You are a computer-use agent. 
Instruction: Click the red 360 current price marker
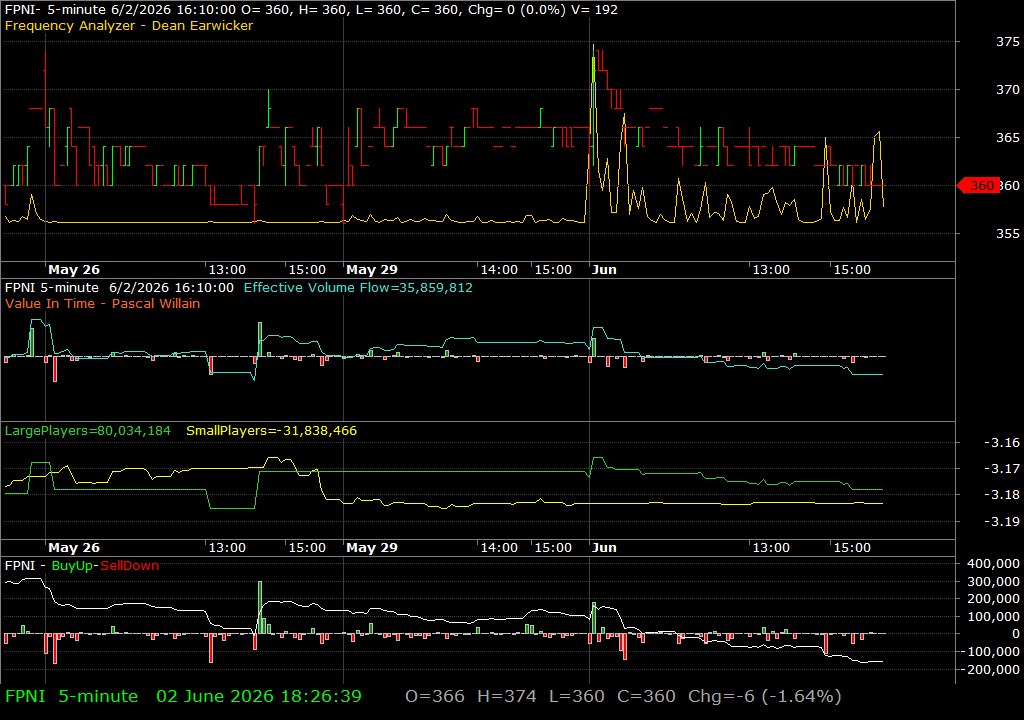[978, 186]
